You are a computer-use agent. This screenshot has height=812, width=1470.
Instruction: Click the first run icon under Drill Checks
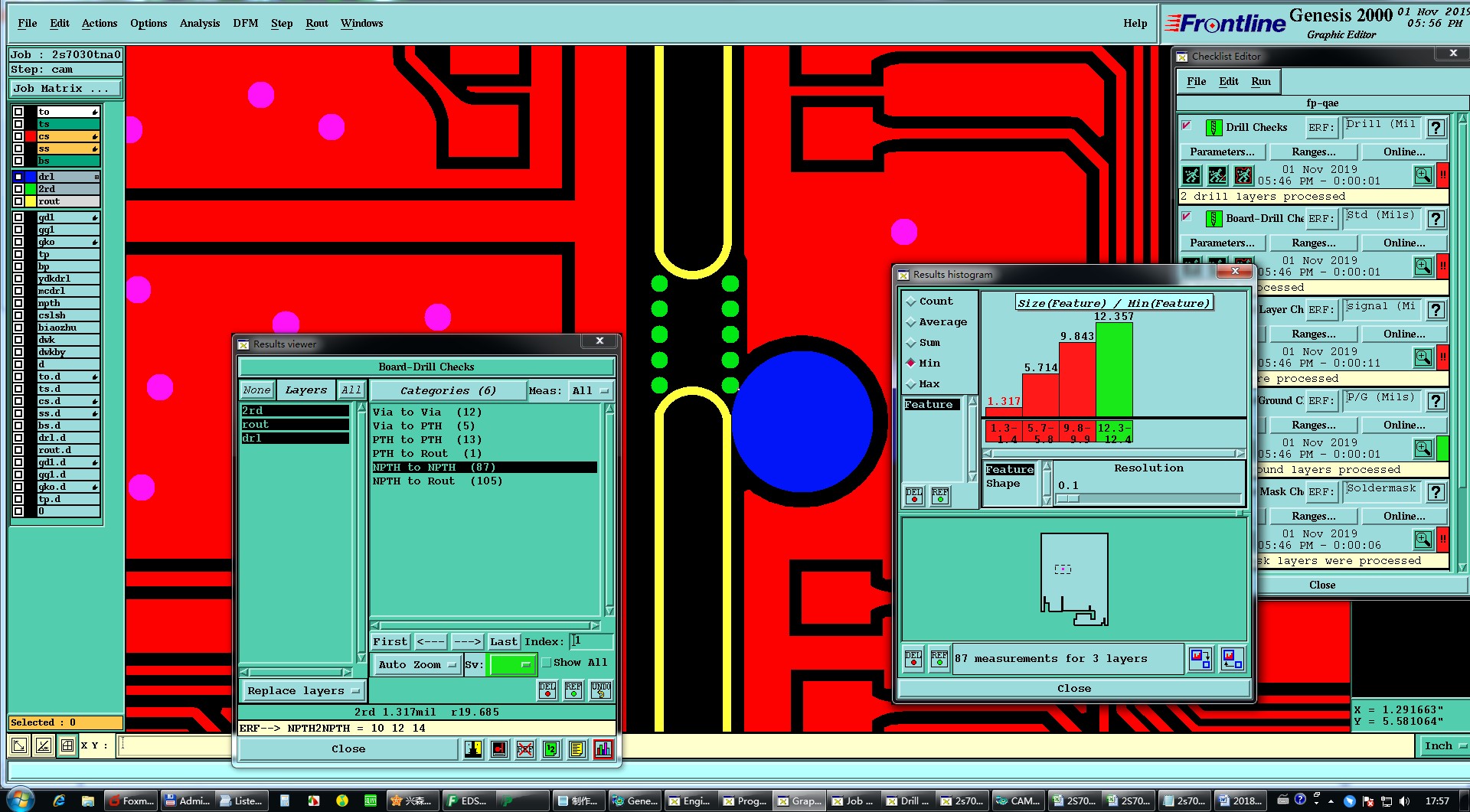[1192, 175]
